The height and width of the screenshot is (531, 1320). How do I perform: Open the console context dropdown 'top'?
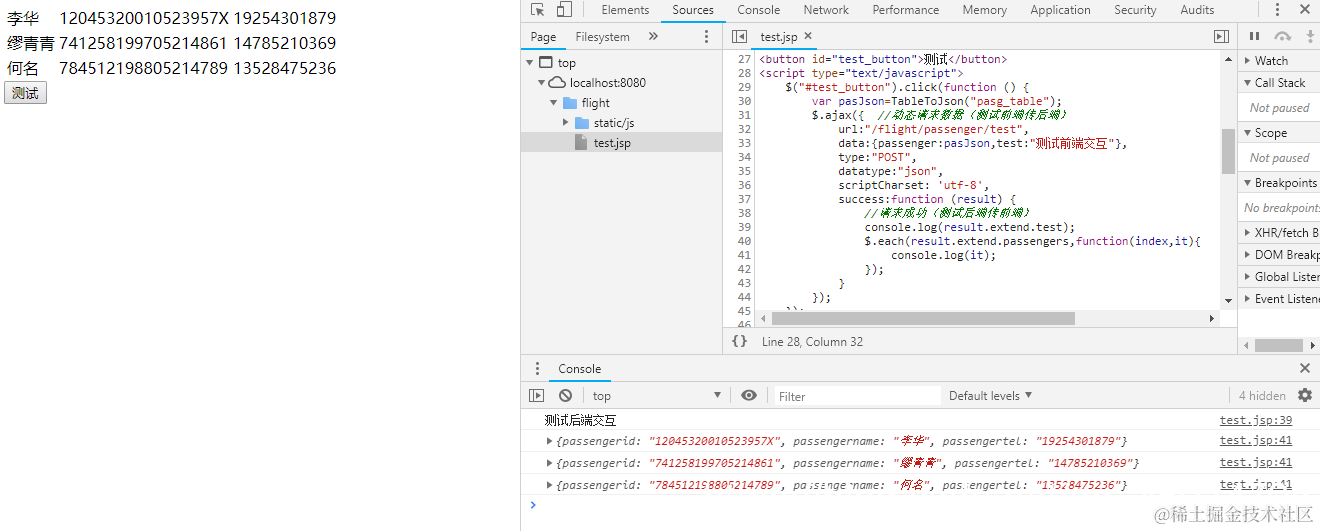coord(656,396)
